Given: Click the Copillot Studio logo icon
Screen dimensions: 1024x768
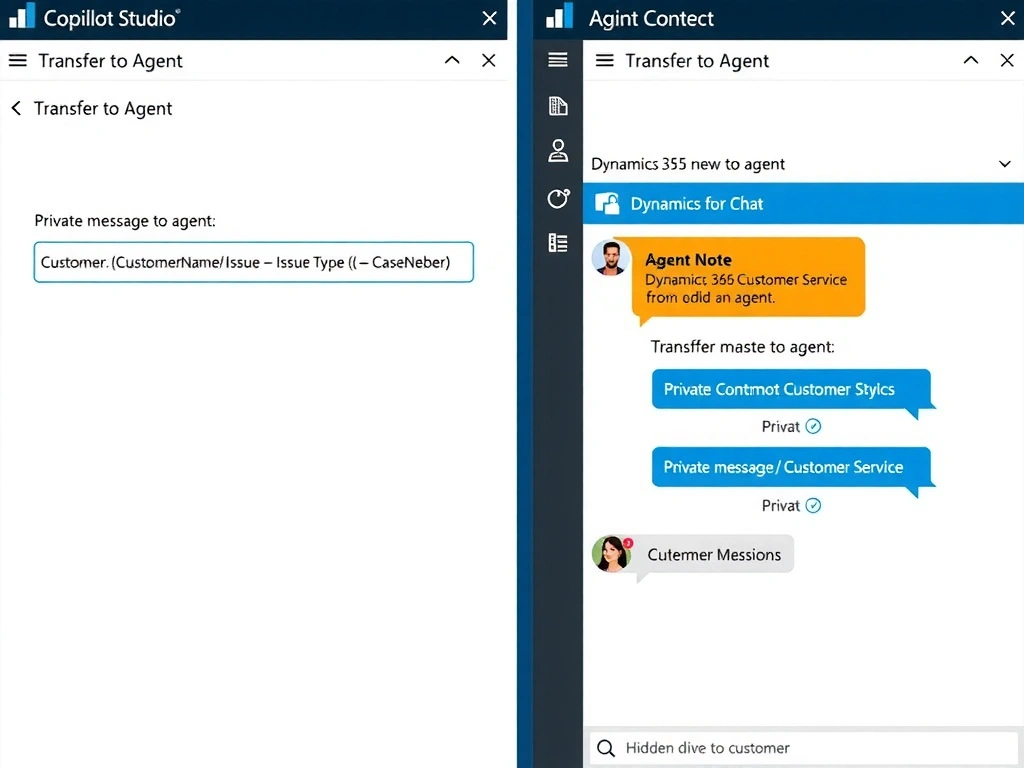Looking at the screenshot, I should [x=22, y=16].
